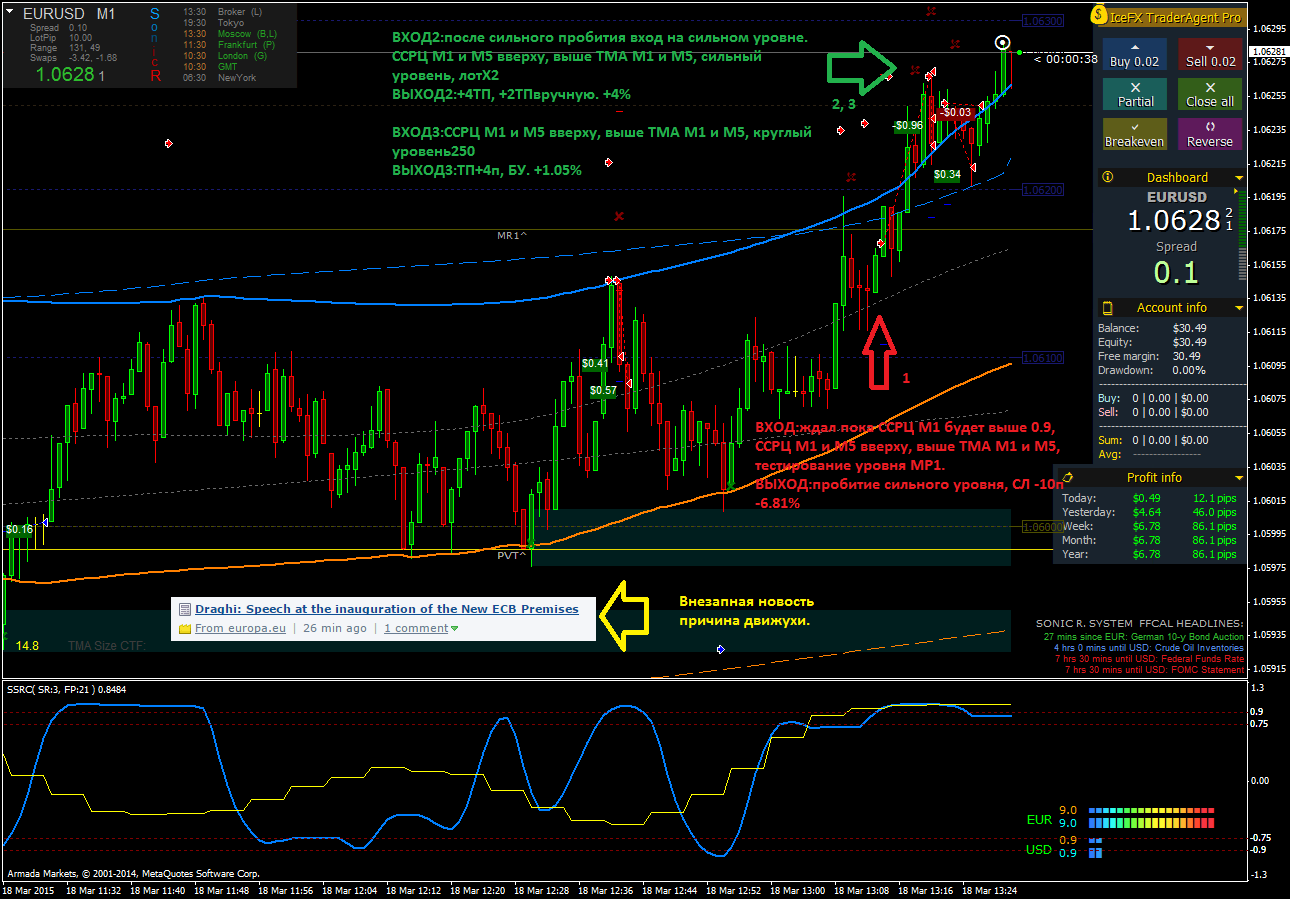
Task: Click the German 10-y Bond Auction headline
Action: tap(1143, 636)
